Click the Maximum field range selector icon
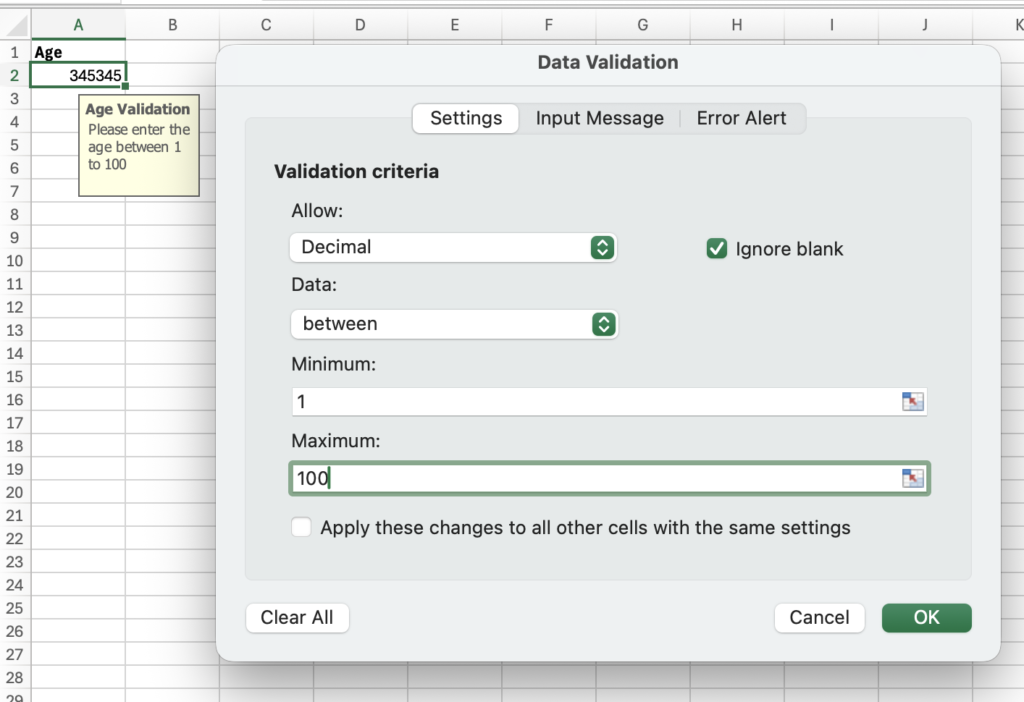This screenshot has height=702, width=1024. coord(913,478)
